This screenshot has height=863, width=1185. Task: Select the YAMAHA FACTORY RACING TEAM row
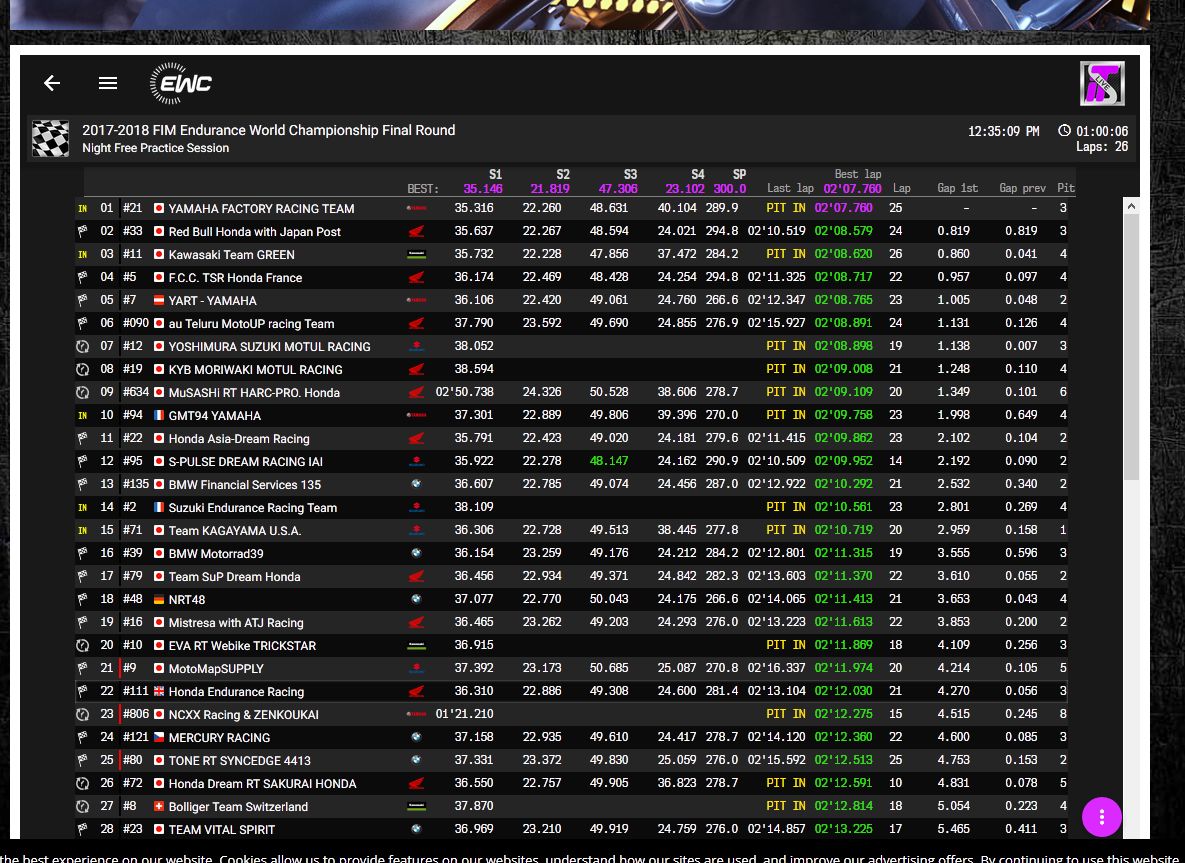tap(261, 209)
